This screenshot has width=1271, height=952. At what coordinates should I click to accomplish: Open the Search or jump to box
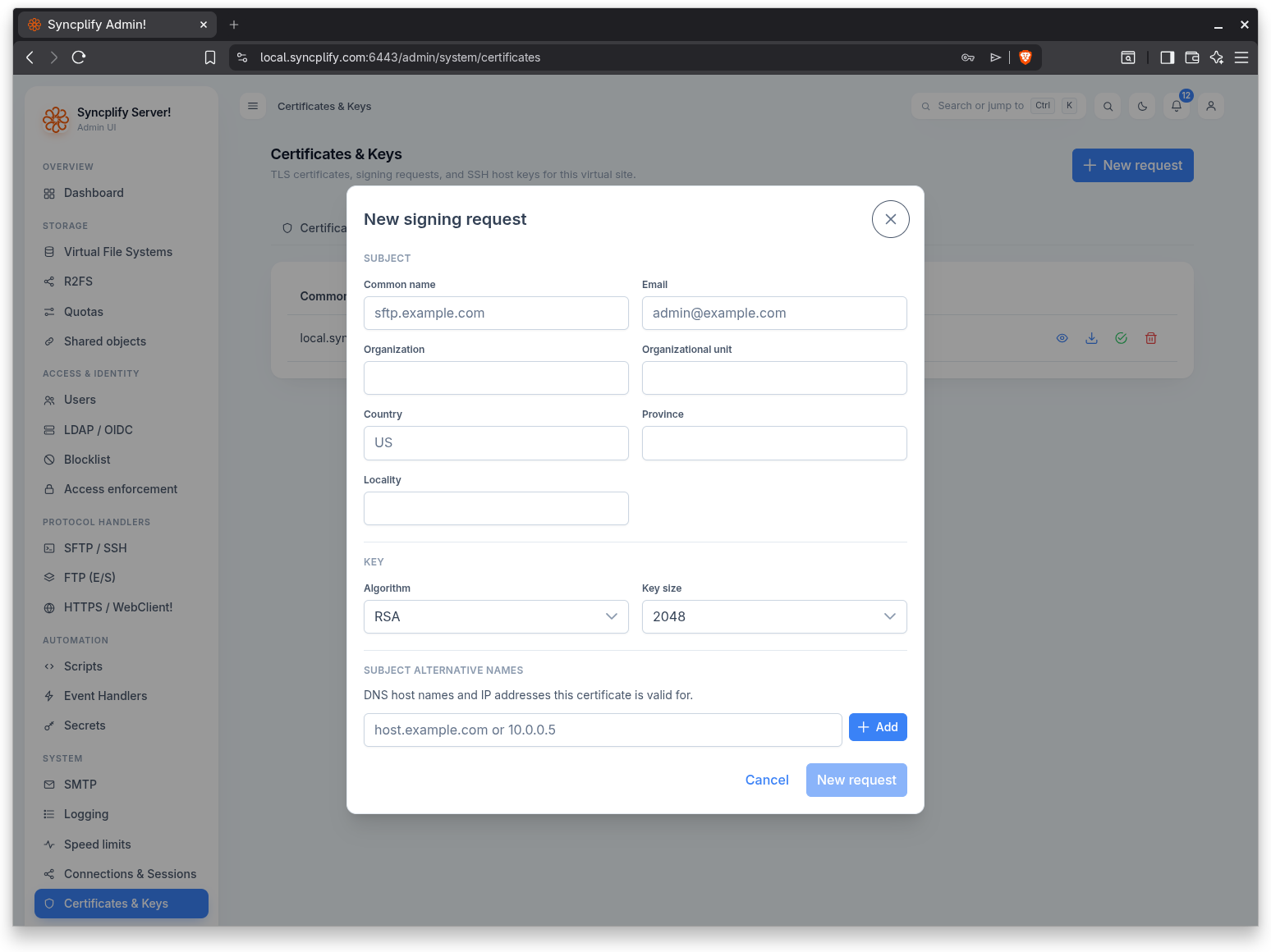coord(998,106)
